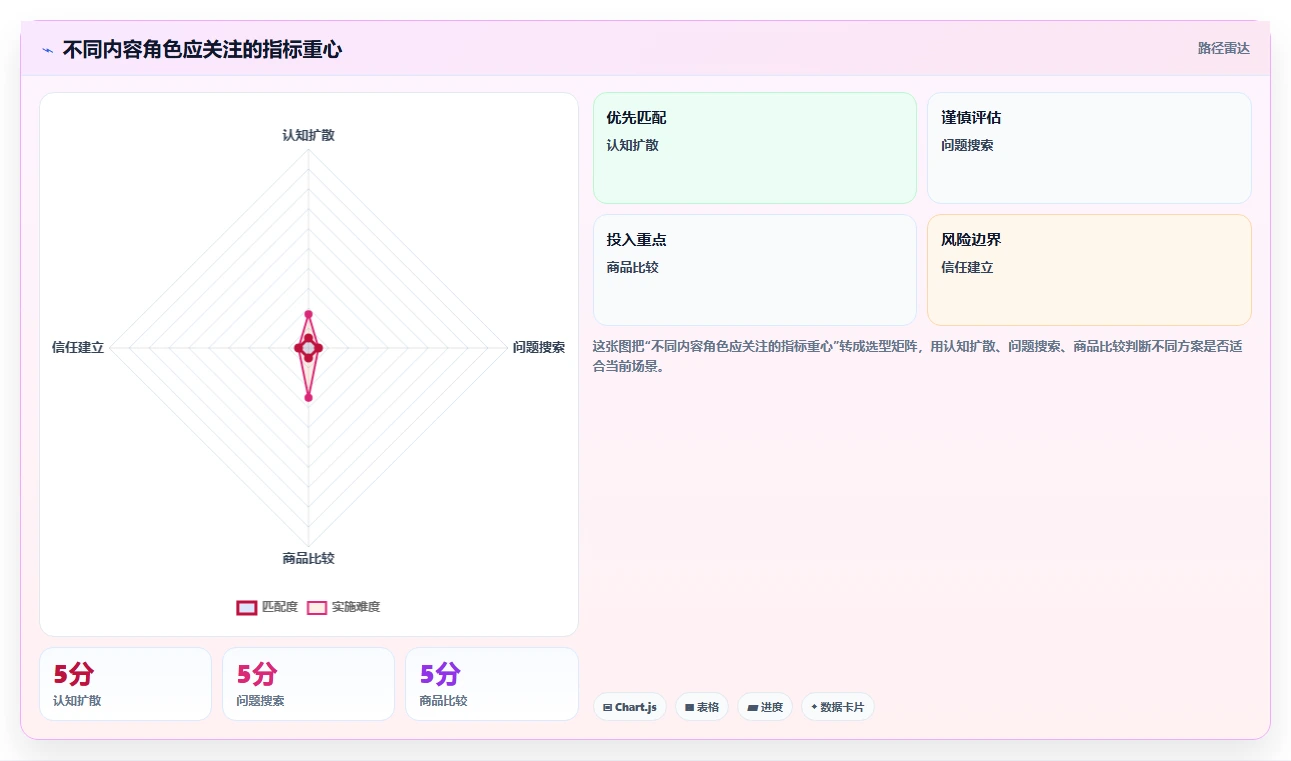
Task: Click the 表格 tag icon
Action: (689, 707)
